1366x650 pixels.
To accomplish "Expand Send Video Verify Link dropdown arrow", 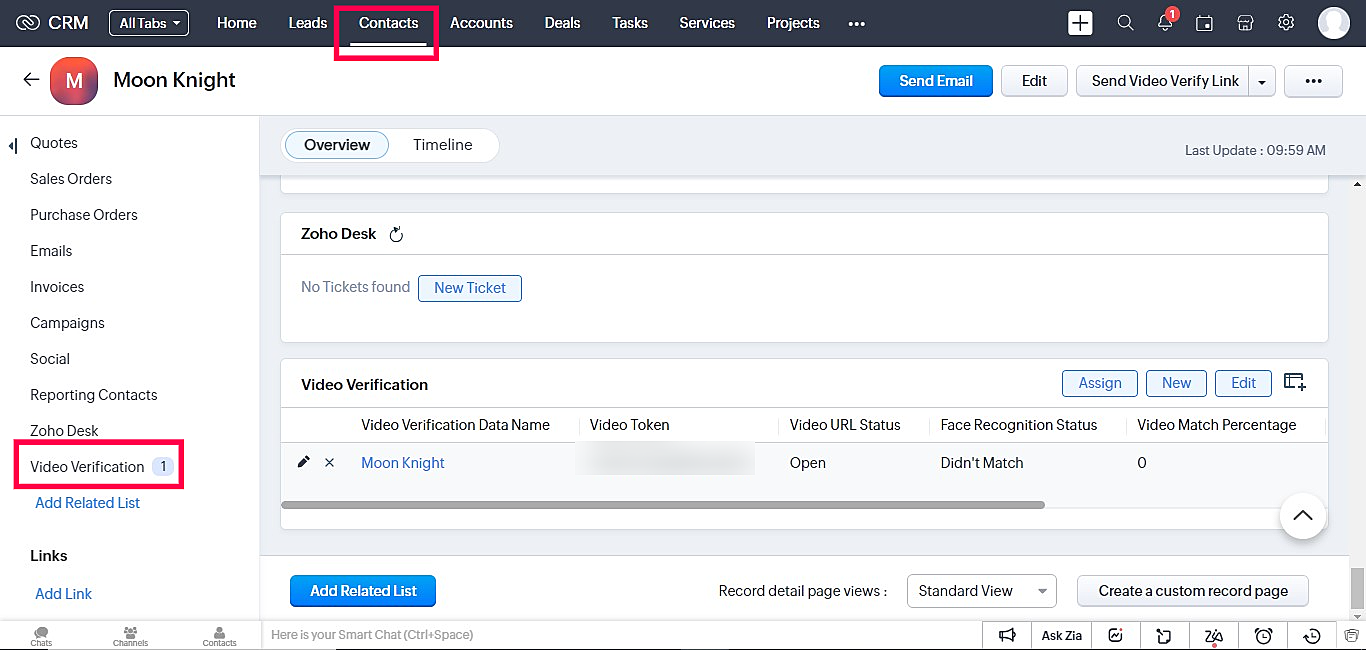I will point(1262,82).
